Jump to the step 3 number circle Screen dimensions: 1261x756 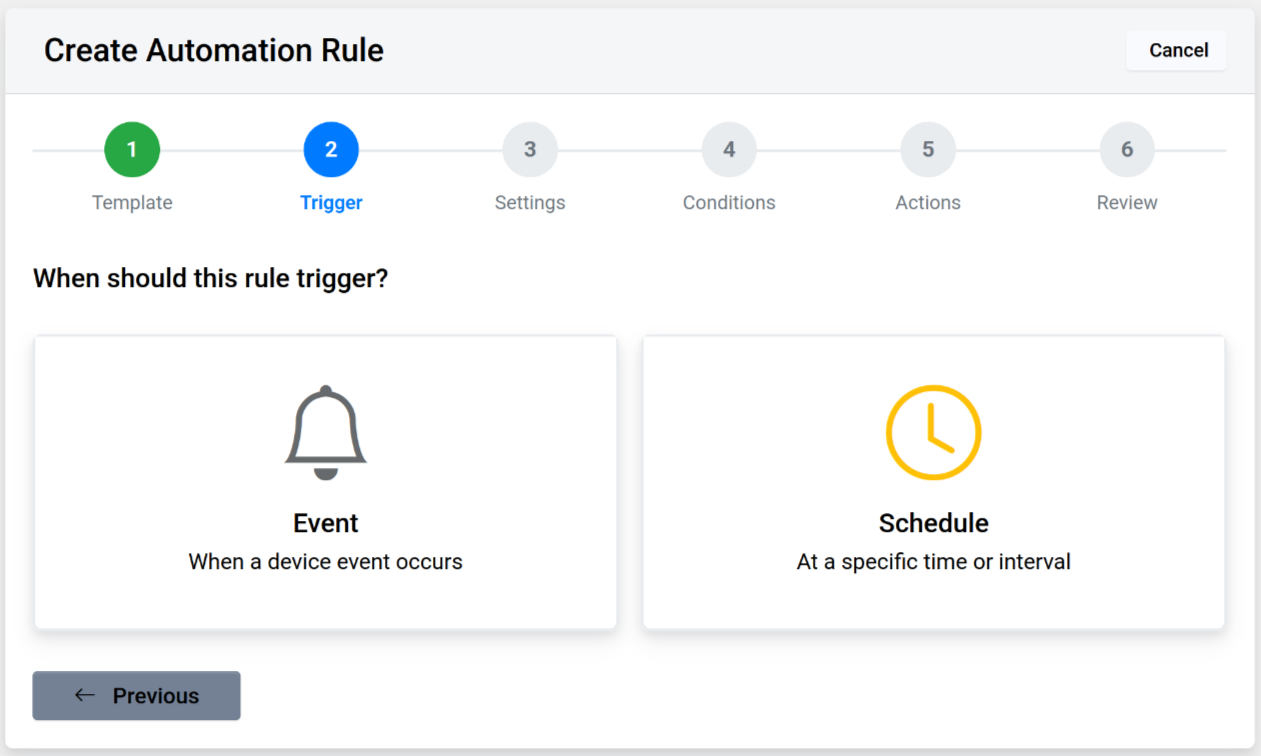pos(530,150)
